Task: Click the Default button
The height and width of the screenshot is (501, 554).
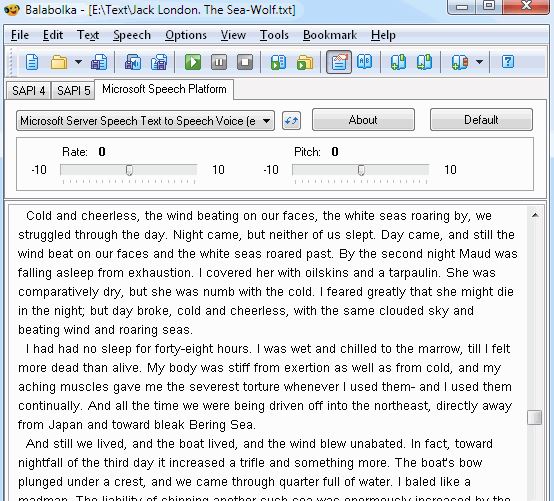Action: [x=481, y=120]
